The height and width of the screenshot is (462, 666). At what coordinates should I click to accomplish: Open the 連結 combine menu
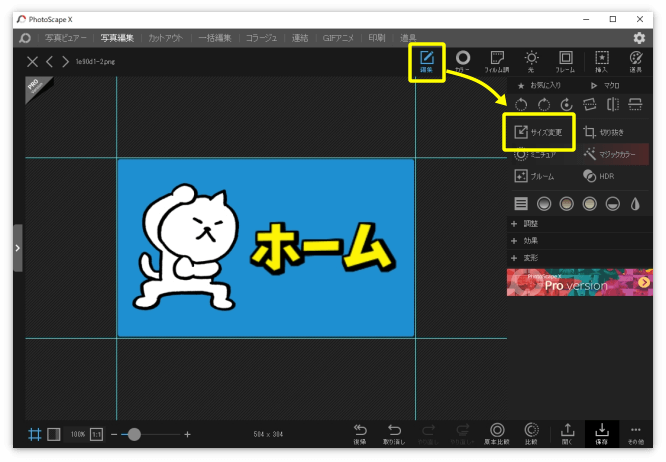click(x=300, y=38)
